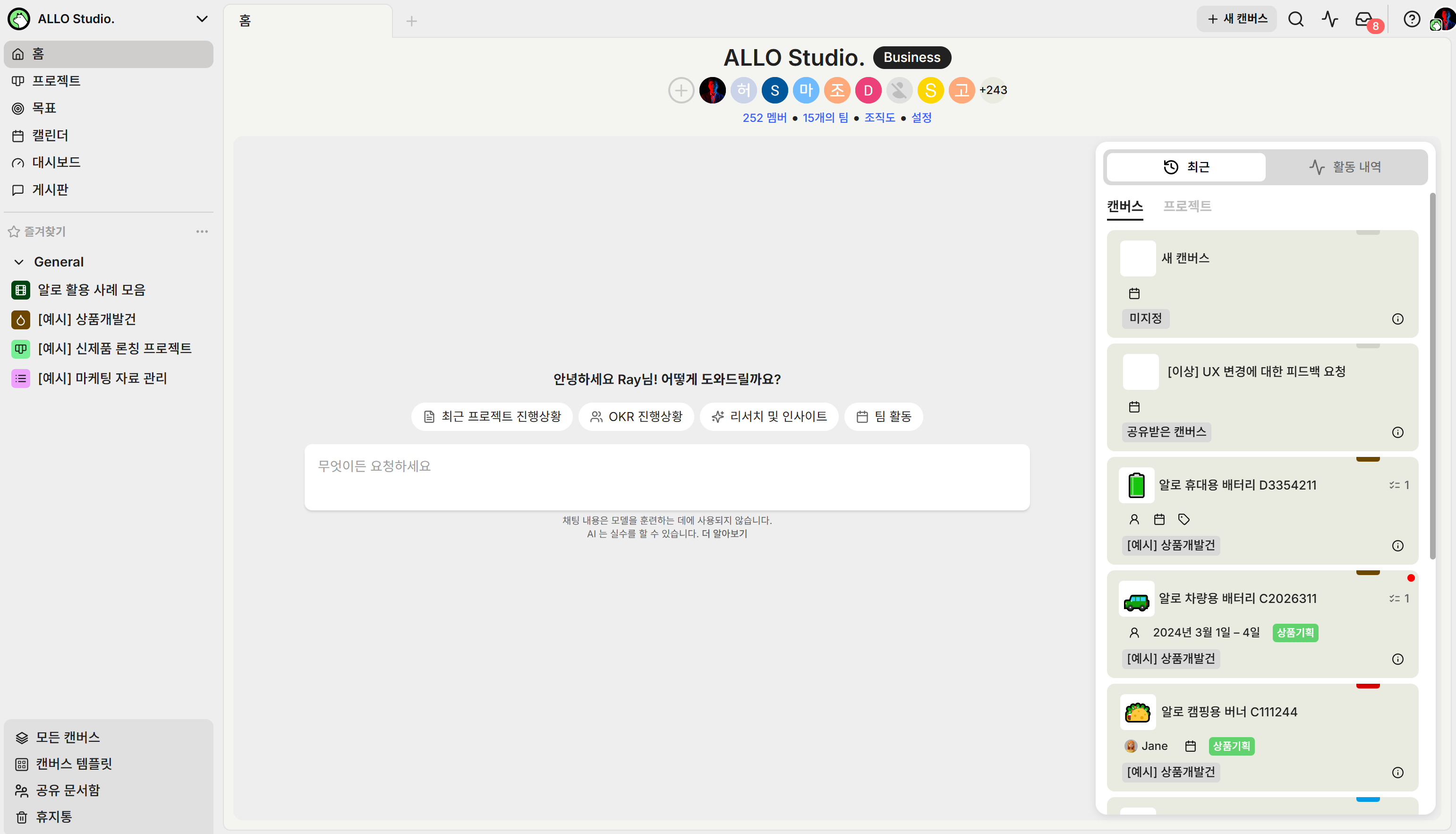This screenshot has width=1456, height=834.
Task: Select the 프로젝트 sub-tab in recent panel
Action: (x=1187, y=206)
